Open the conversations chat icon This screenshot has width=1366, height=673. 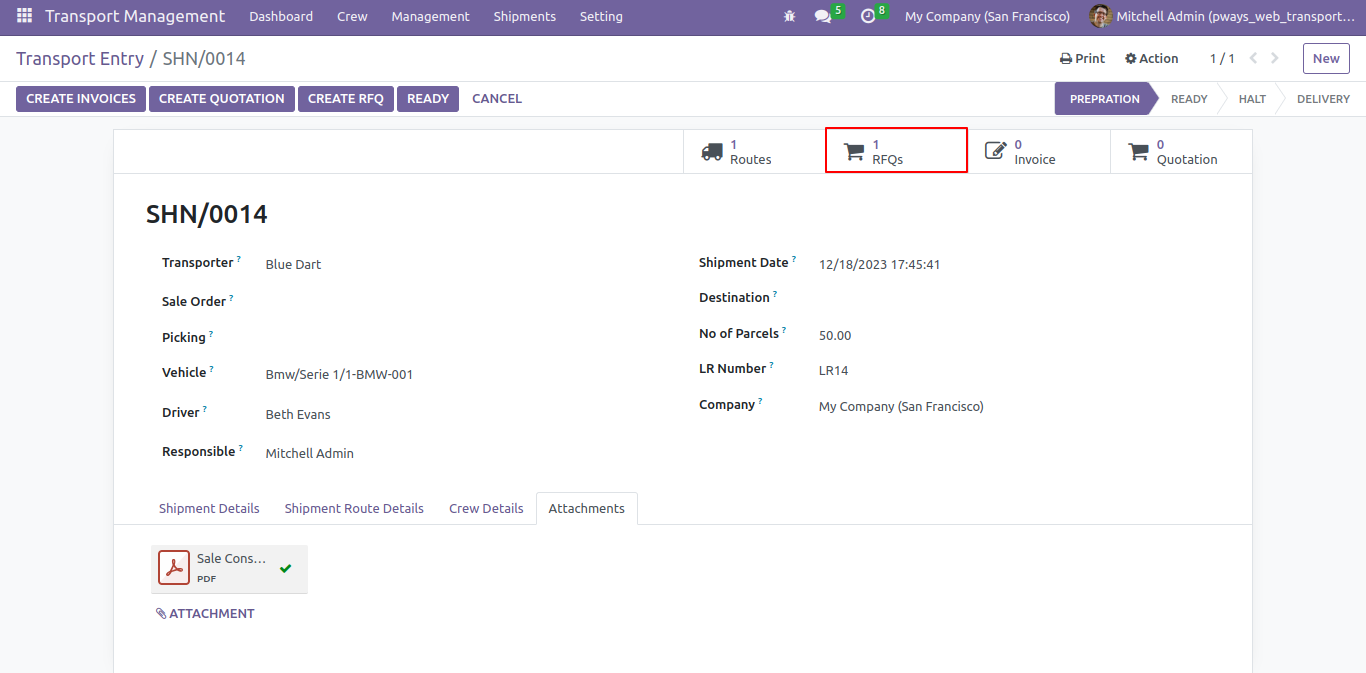coord(823,17)
